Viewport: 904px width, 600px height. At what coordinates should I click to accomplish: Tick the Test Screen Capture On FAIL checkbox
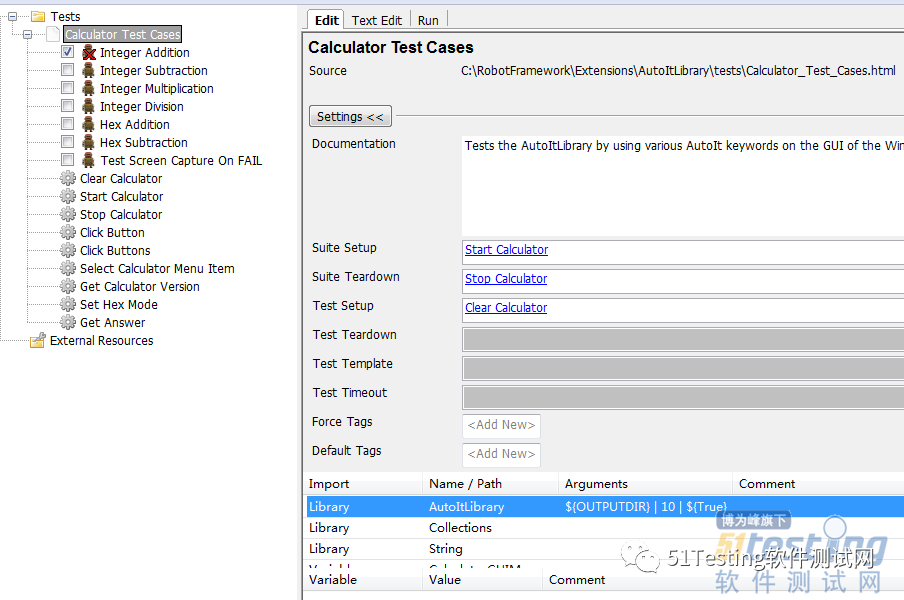67,160
